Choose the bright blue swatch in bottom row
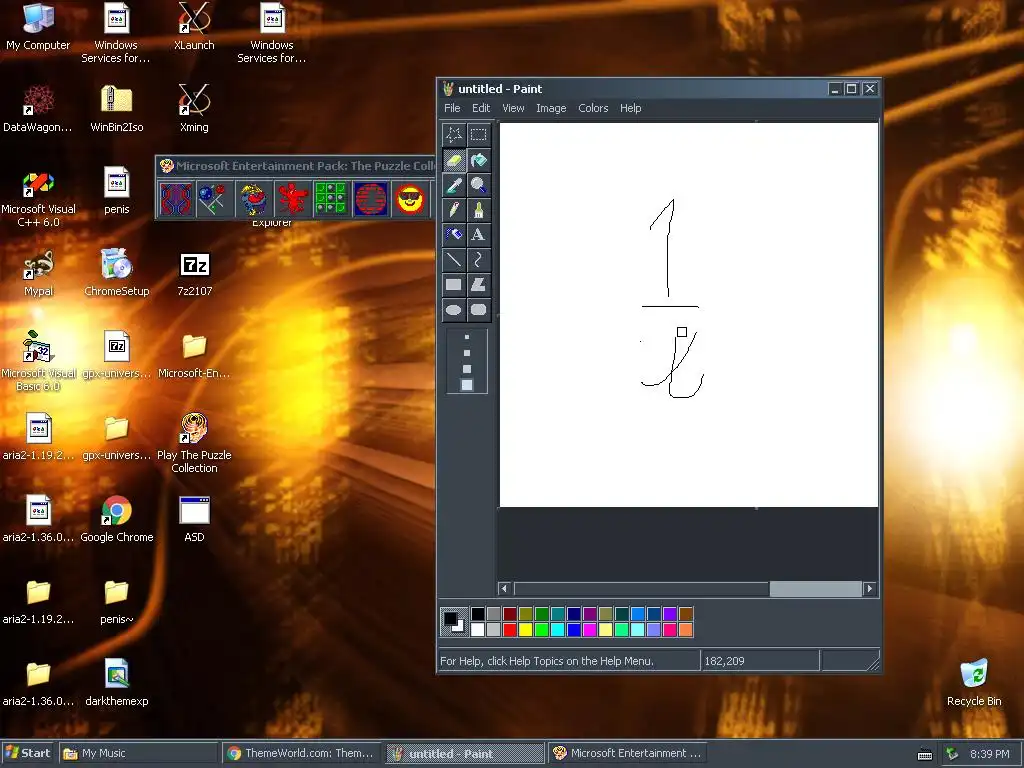Image resolution: width=1024 pixels, height=768 pixels. (x=574, y=630)
